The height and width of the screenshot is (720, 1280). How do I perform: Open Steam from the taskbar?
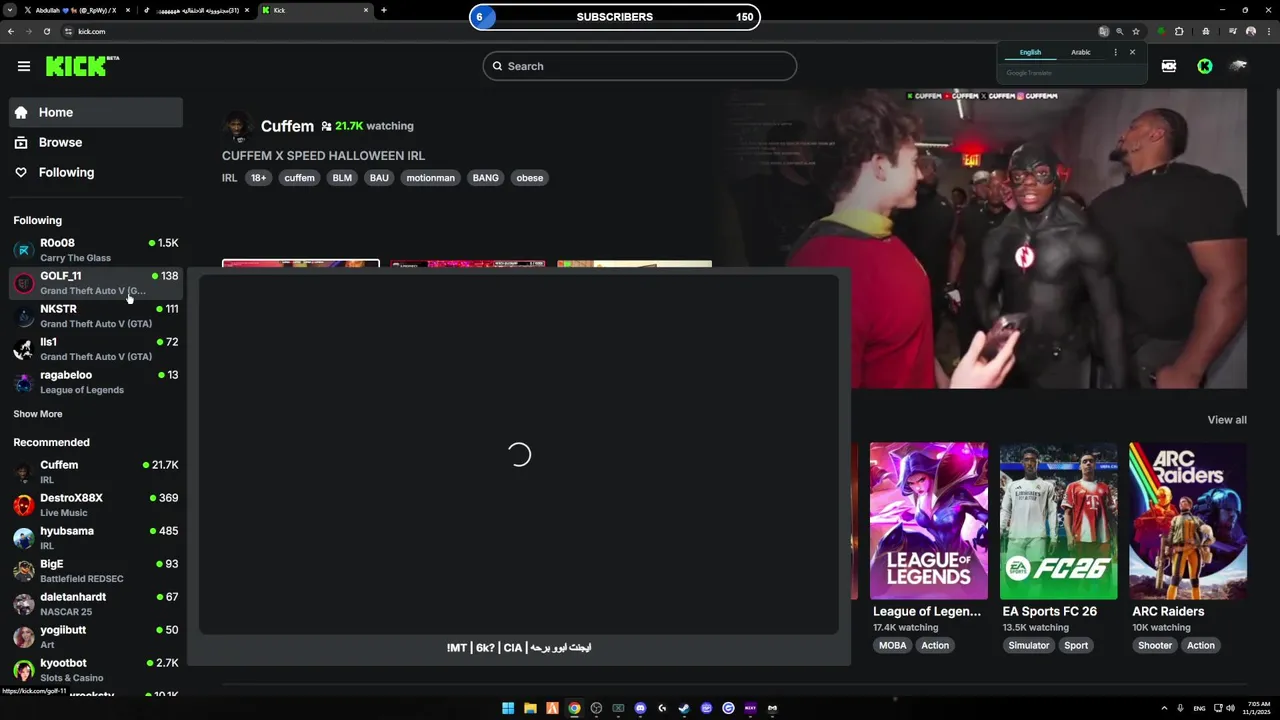coord(684,708)
